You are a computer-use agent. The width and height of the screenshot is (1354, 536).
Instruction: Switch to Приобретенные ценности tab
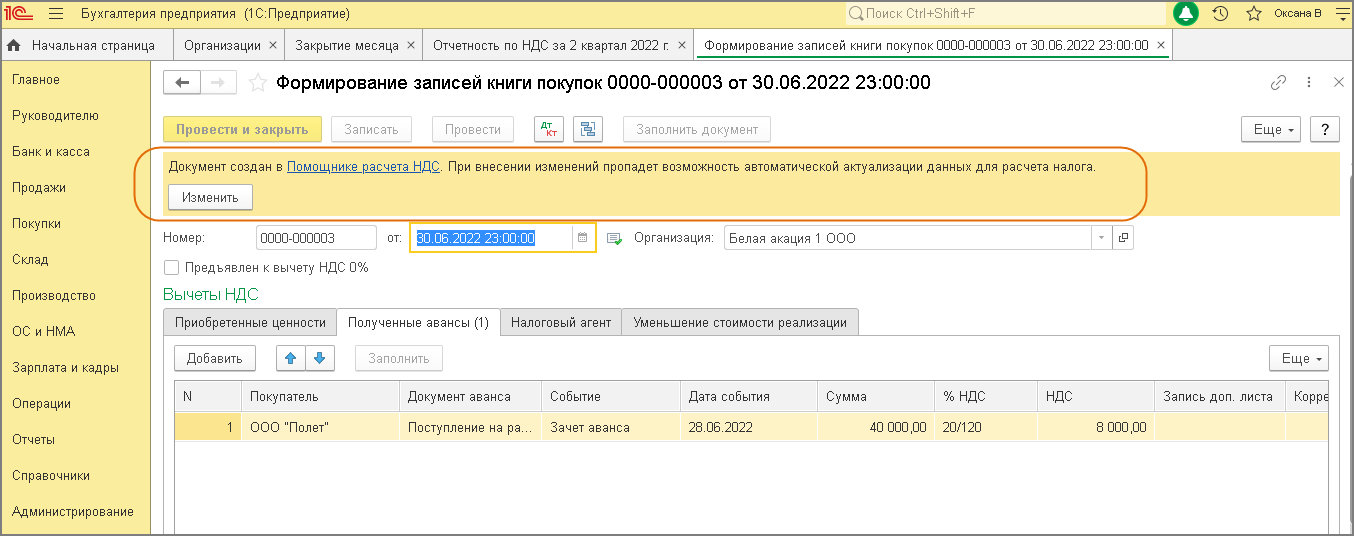click(x=250, y=322)
